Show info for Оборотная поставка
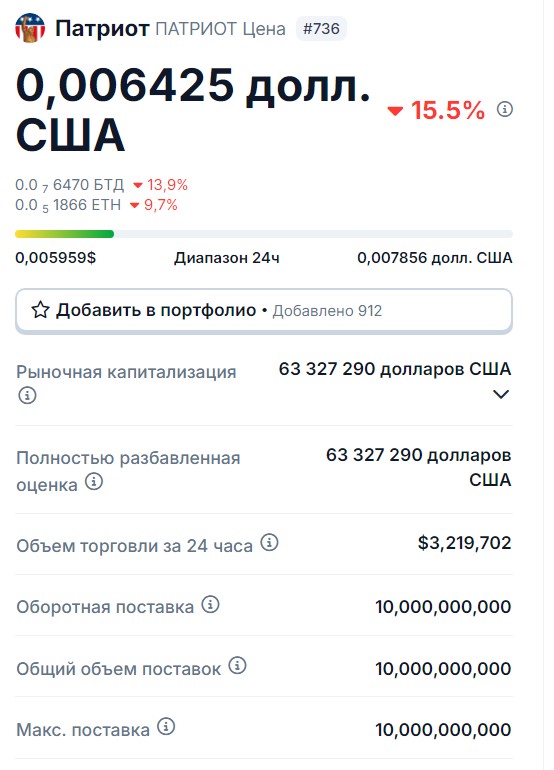Viewport: 554px width, 770px height. tap(210, 605)
